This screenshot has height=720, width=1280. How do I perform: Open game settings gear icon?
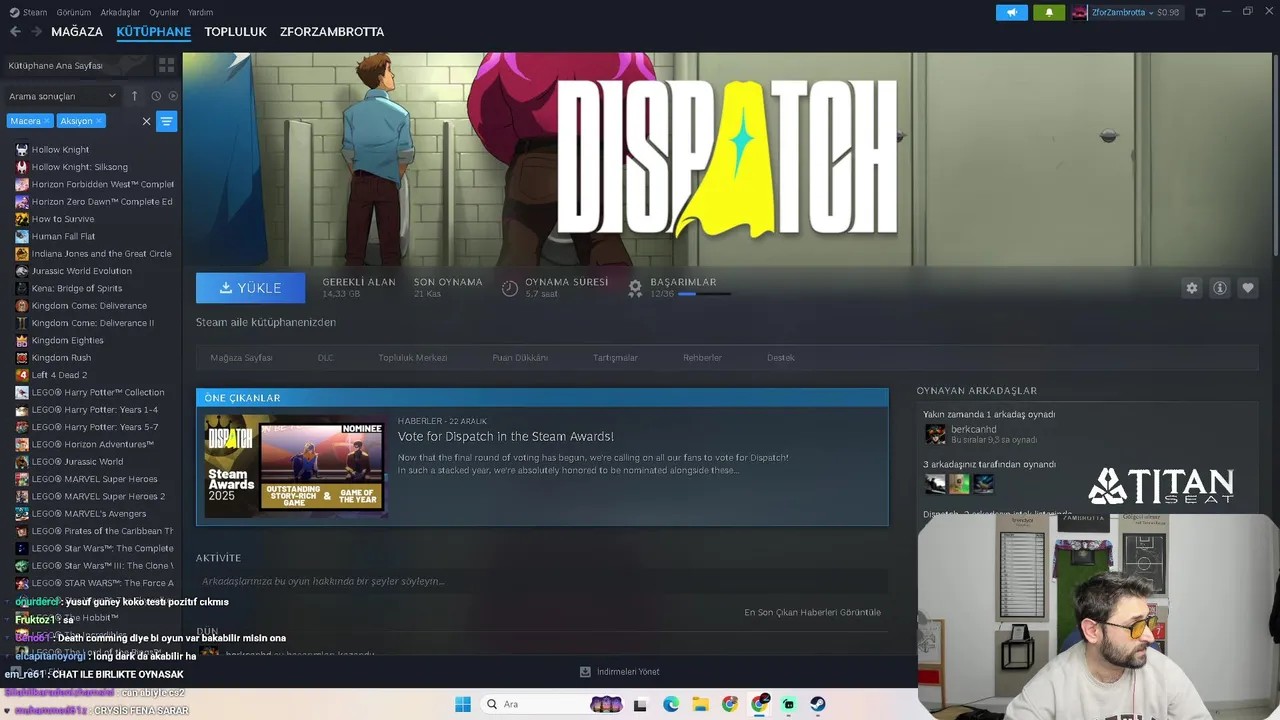point(1191,288)
